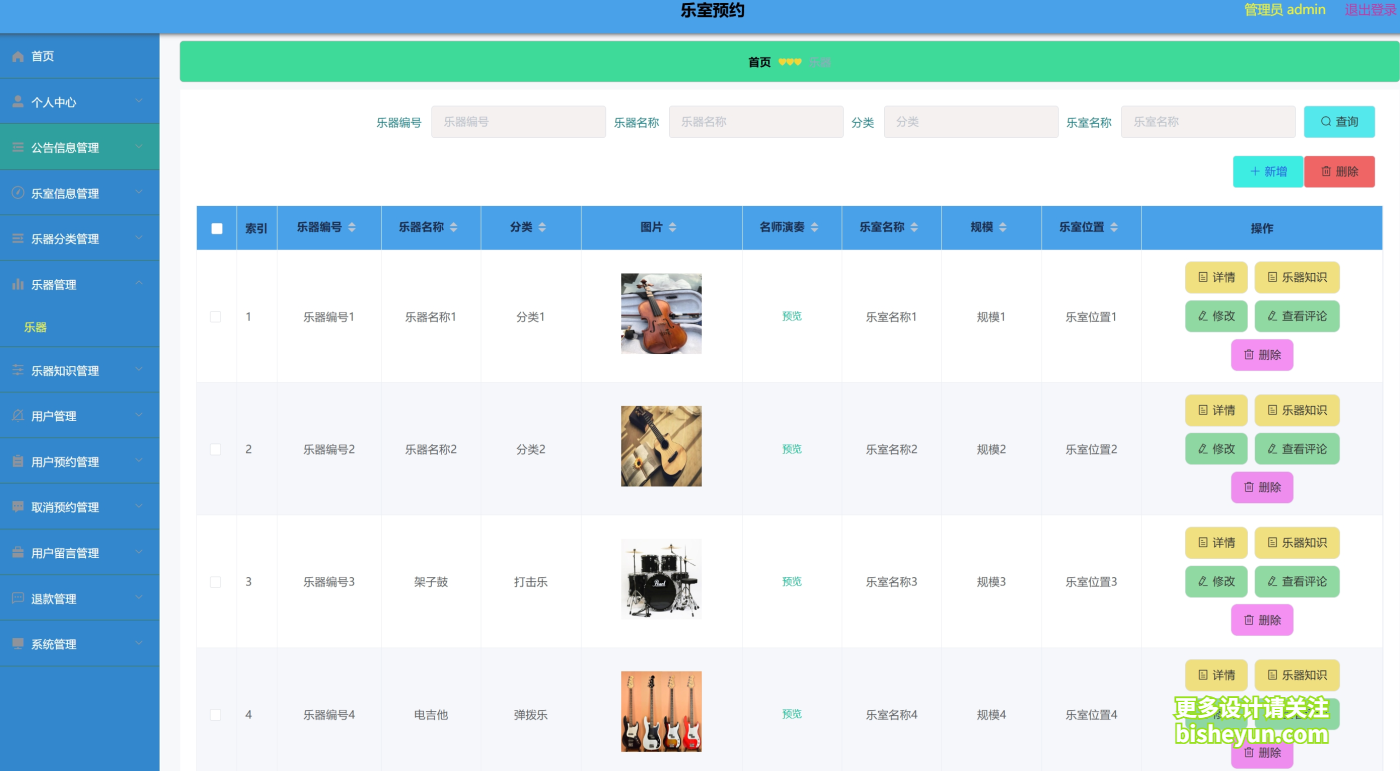Open 首页 in the sidebar

[80, 57]
